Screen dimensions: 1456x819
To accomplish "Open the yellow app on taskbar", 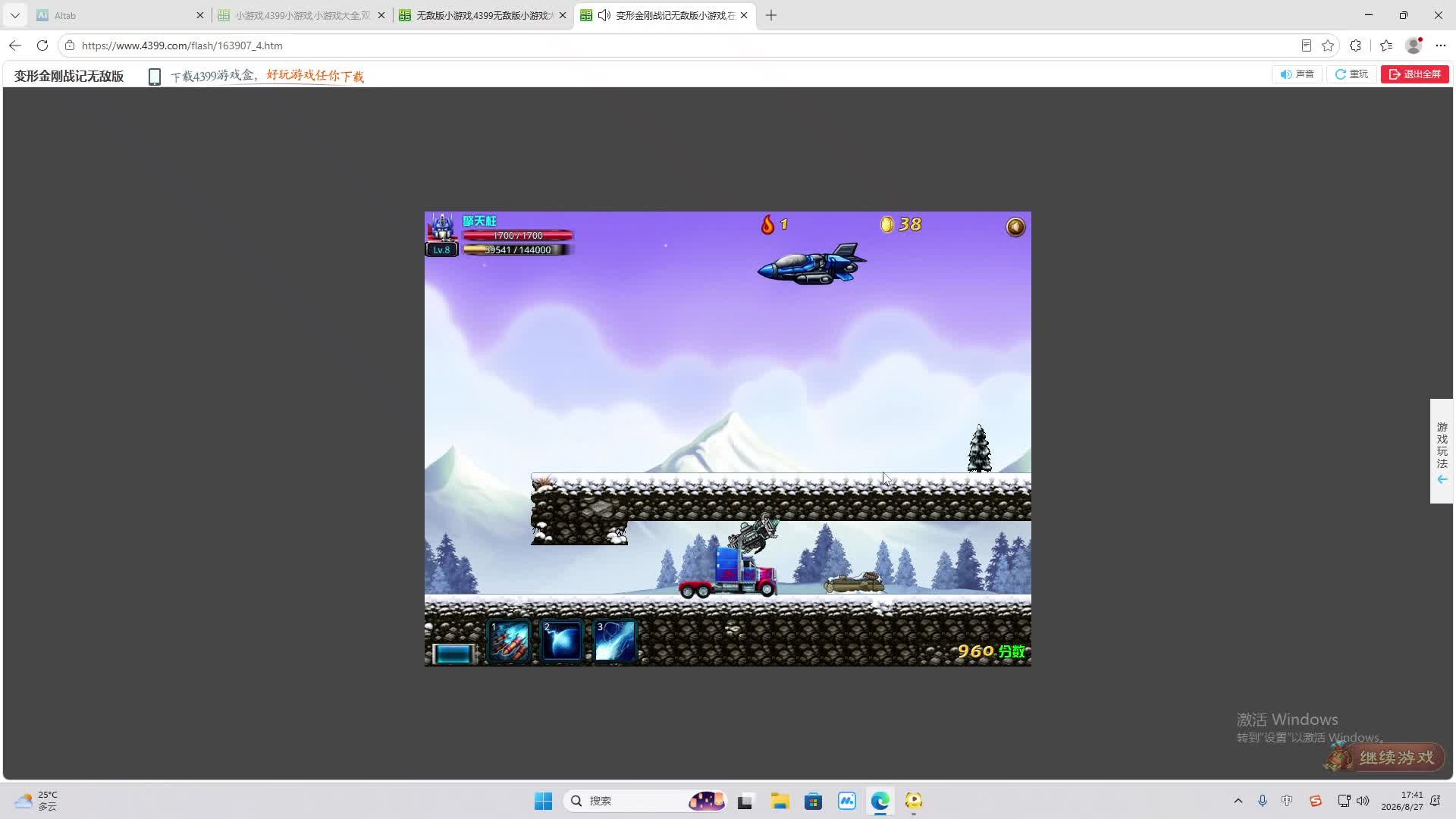I will point(914,801).
